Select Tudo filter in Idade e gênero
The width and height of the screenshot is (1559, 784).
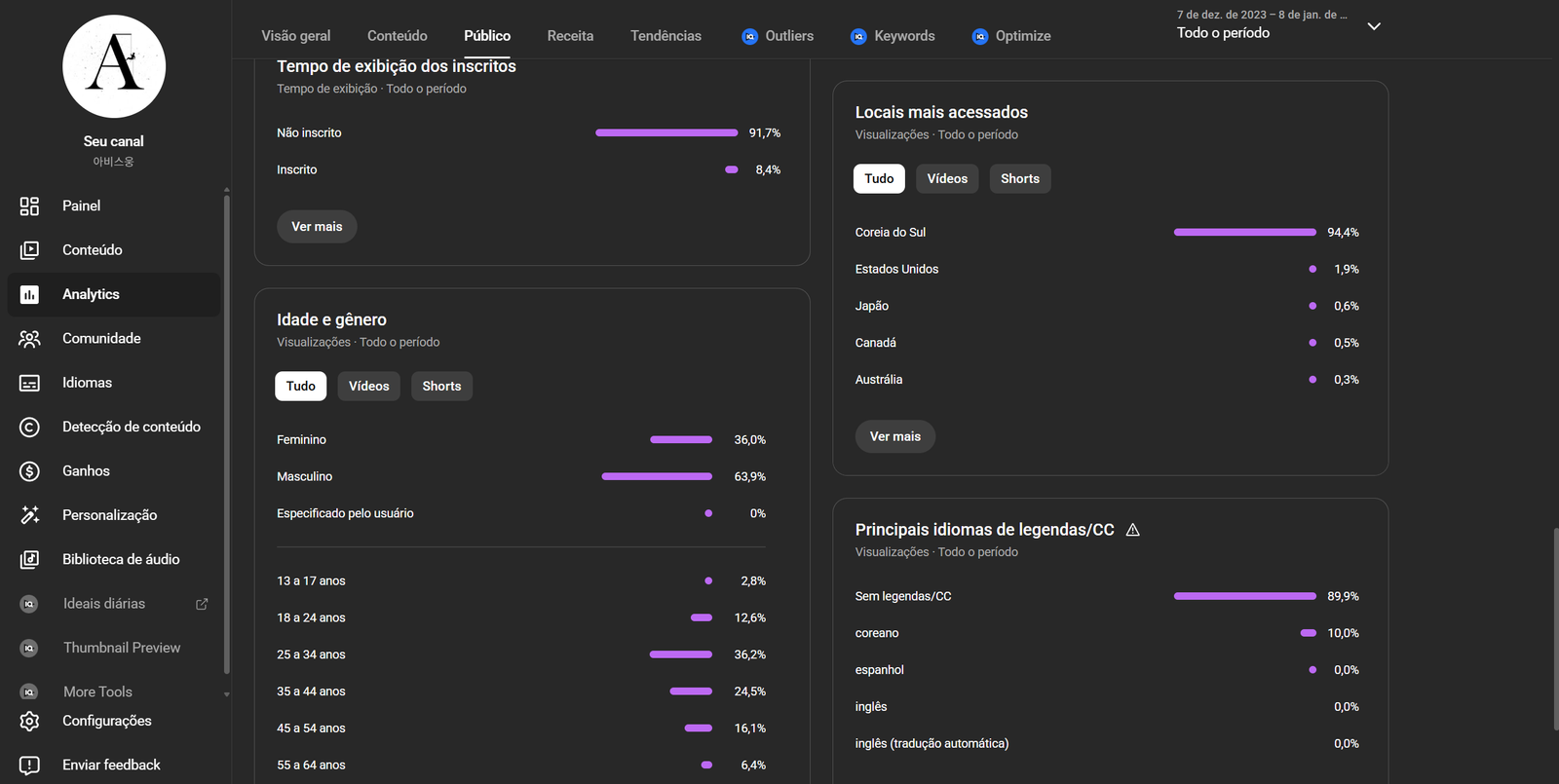pos(300,387)
